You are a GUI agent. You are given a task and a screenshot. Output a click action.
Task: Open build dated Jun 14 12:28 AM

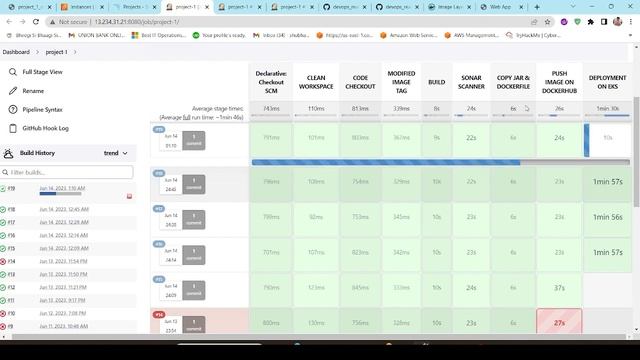click(64, 222)
